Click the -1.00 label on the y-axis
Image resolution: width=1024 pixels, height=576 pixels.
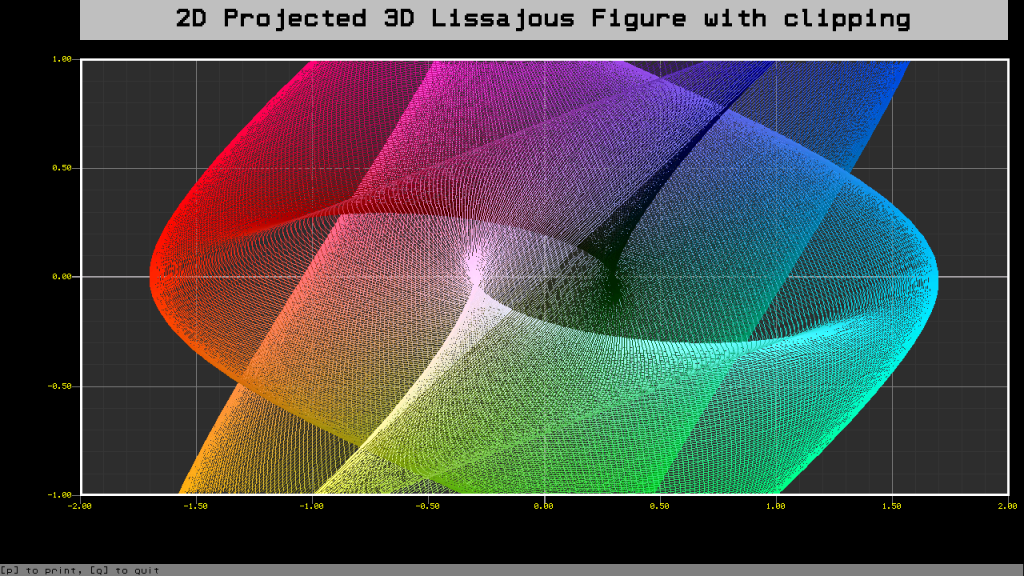tap(60, 495)
